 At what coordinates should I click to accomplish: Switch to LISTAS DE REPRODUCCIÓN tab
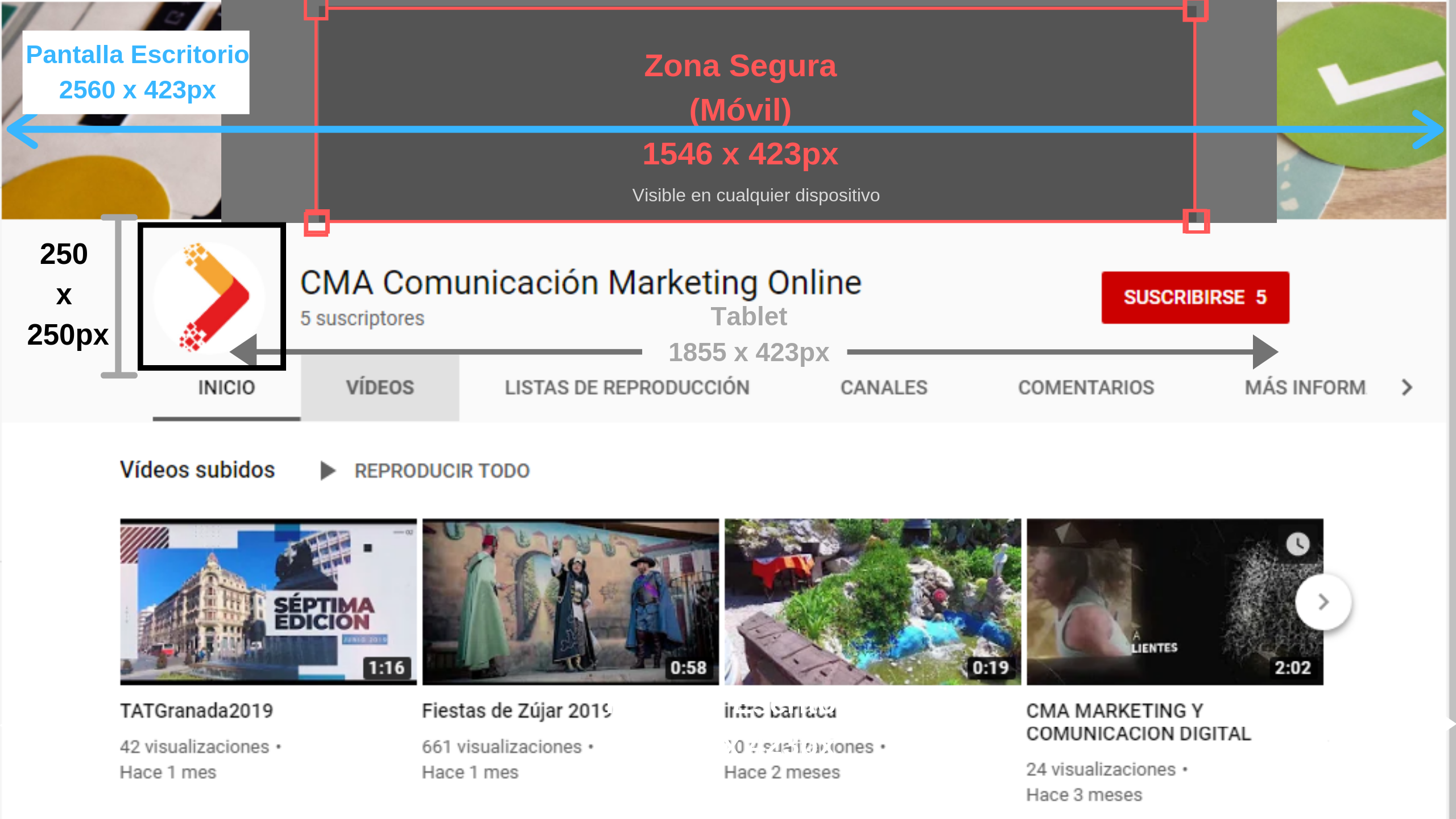[x=627, y=388]
